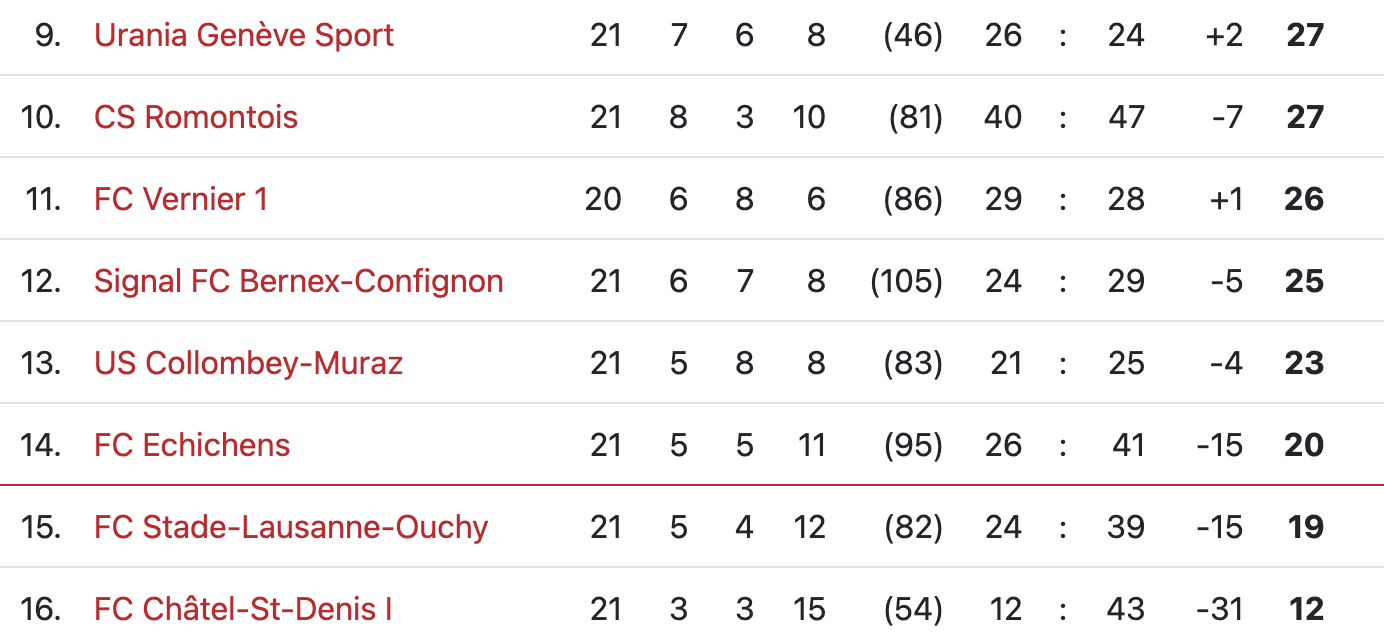Open the Urania Genève Sport team link
The image size is (1384, 644).
coord(243,35)
